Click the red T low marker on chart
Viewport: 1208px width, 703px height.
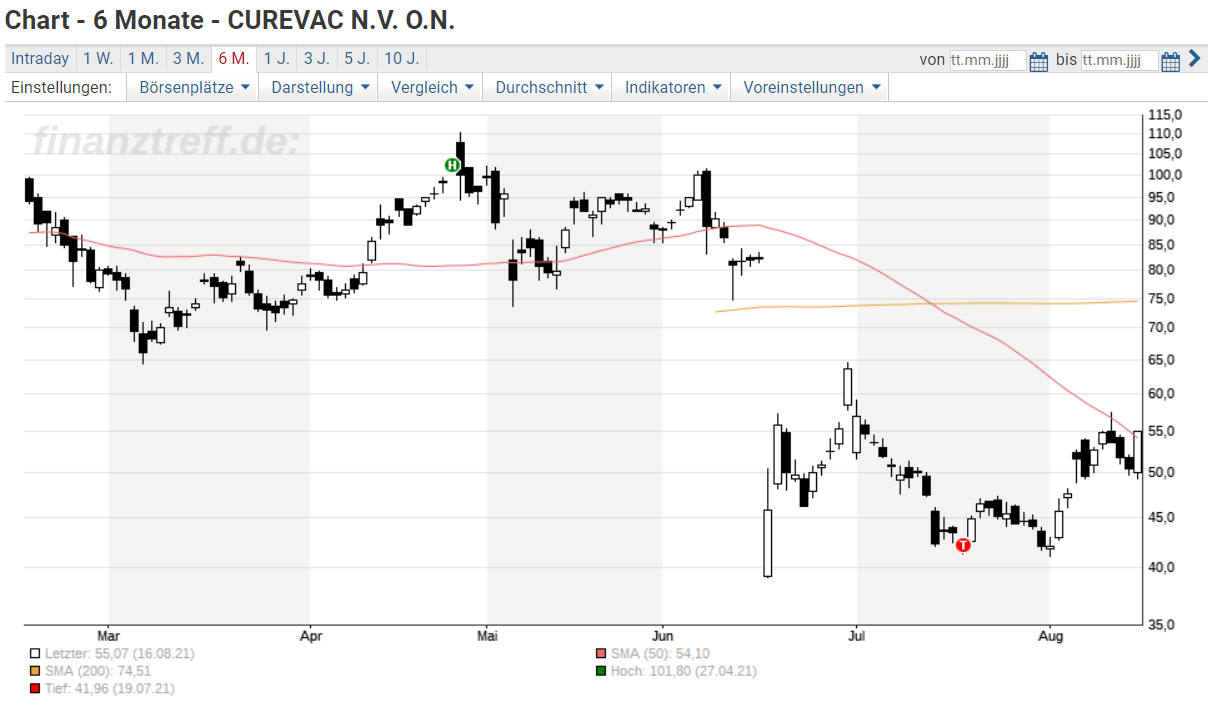click(963, 545)
